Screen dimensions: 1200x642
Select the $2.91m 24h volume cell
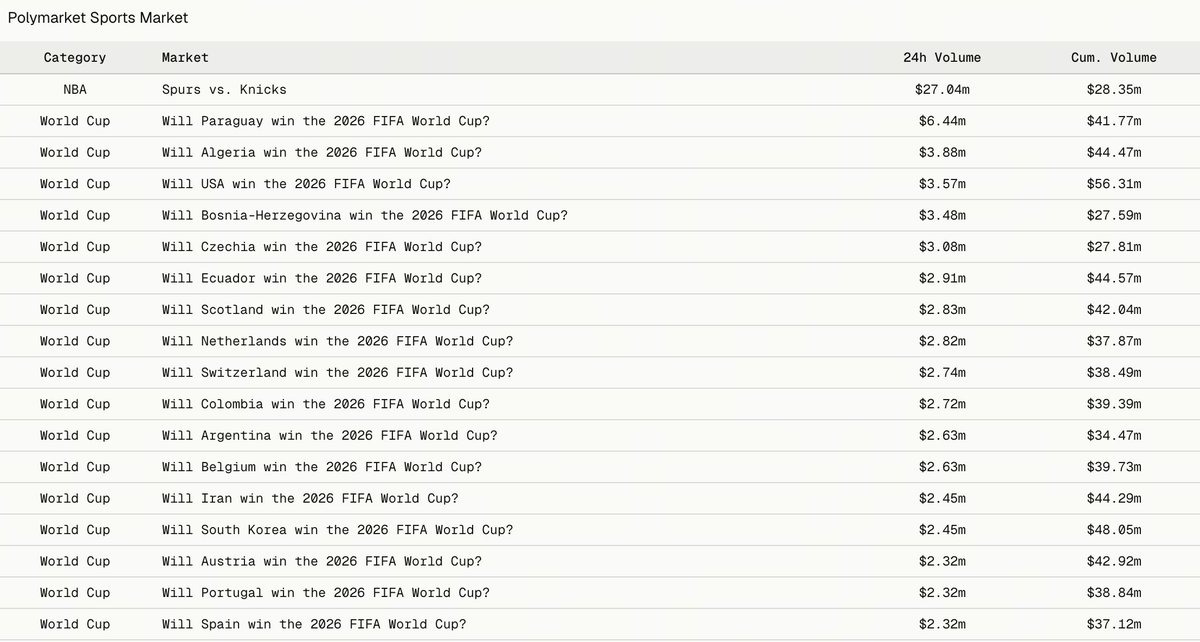(x=942, y=278)
